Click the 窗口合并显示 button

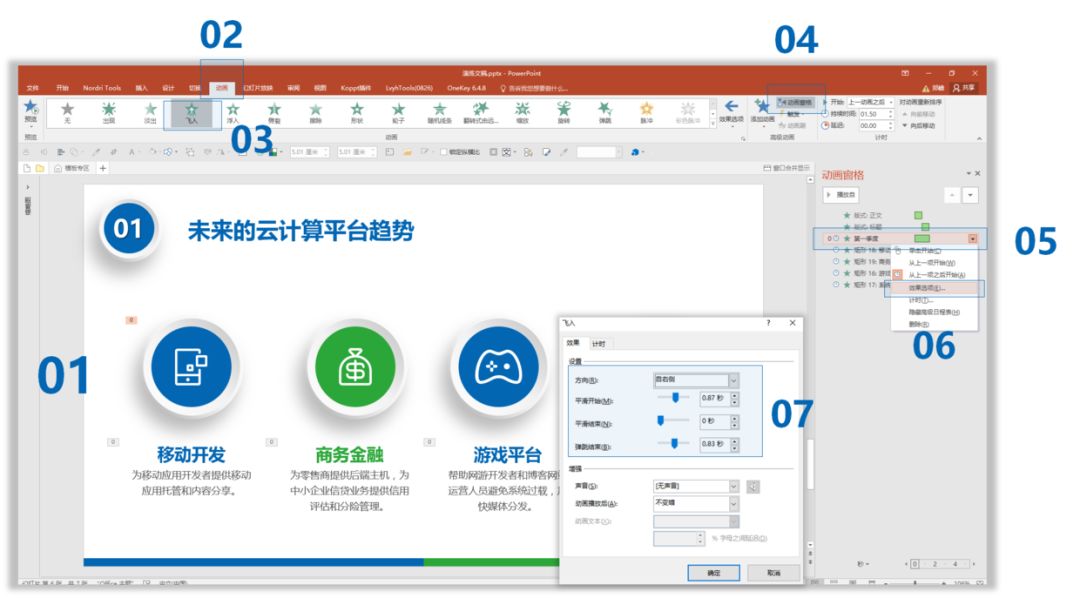point(786,168)
